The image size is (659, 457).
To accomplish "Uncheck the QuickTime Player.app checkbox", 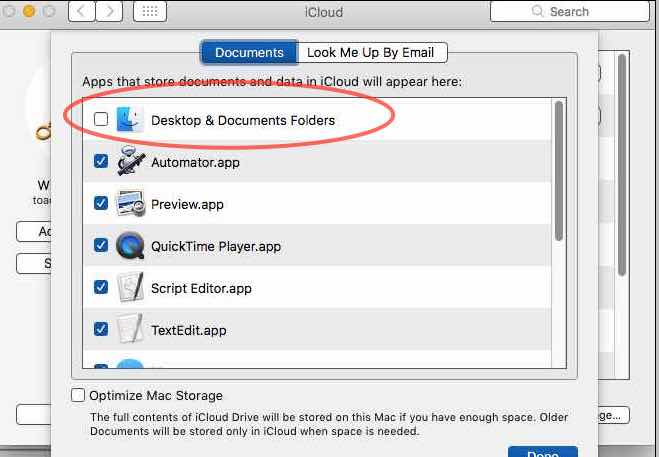I will click(x=101, y=245).
